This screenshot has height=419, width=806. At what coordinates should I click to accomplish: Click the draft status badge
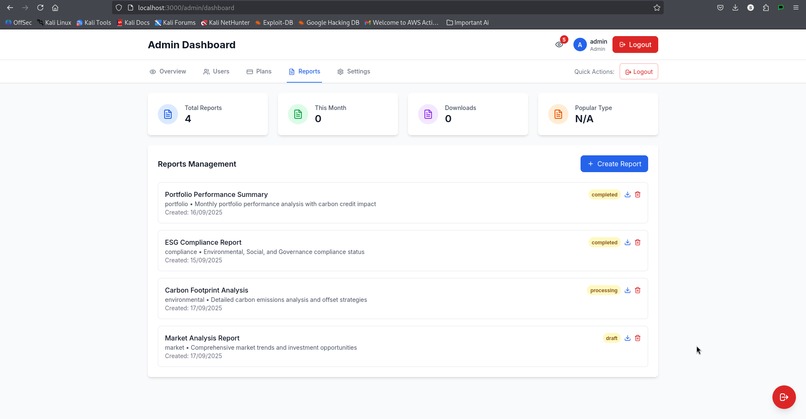611,338
